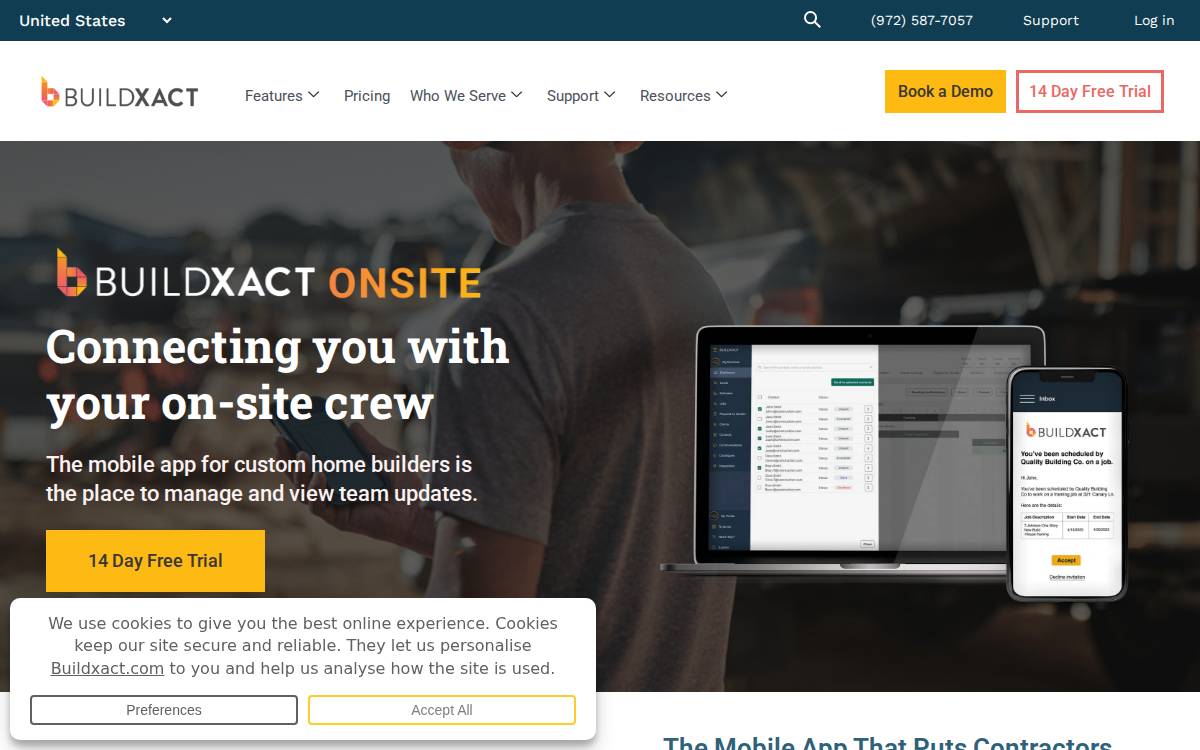Expand the Resources menu
Image resolution: width=1200 pixels, height=750 pixels.
(x=684, y=96)
